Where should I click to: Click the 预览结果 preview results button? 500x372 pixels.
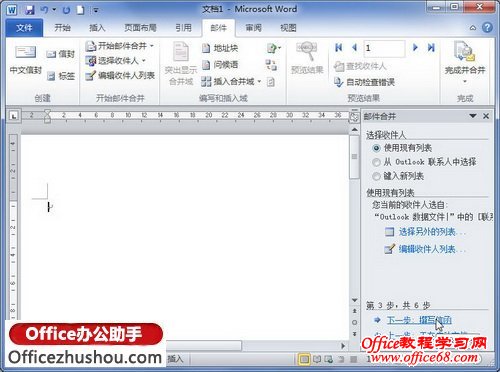(x=307, y=58)
